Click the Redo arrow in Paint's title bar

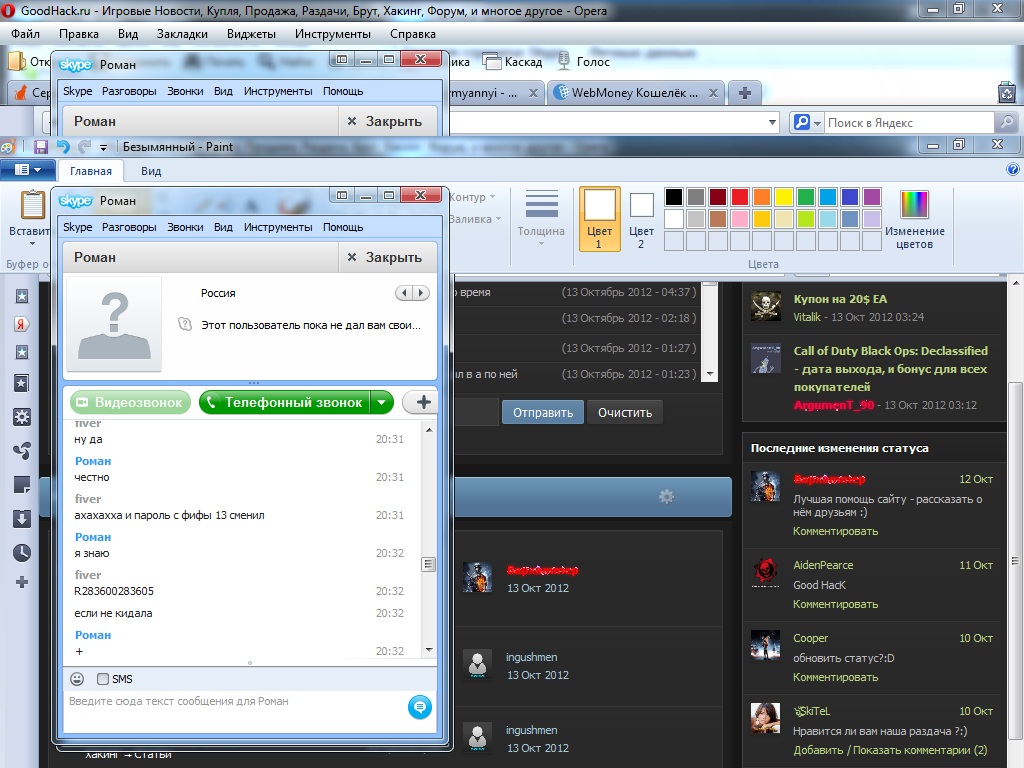pos(85,147)
